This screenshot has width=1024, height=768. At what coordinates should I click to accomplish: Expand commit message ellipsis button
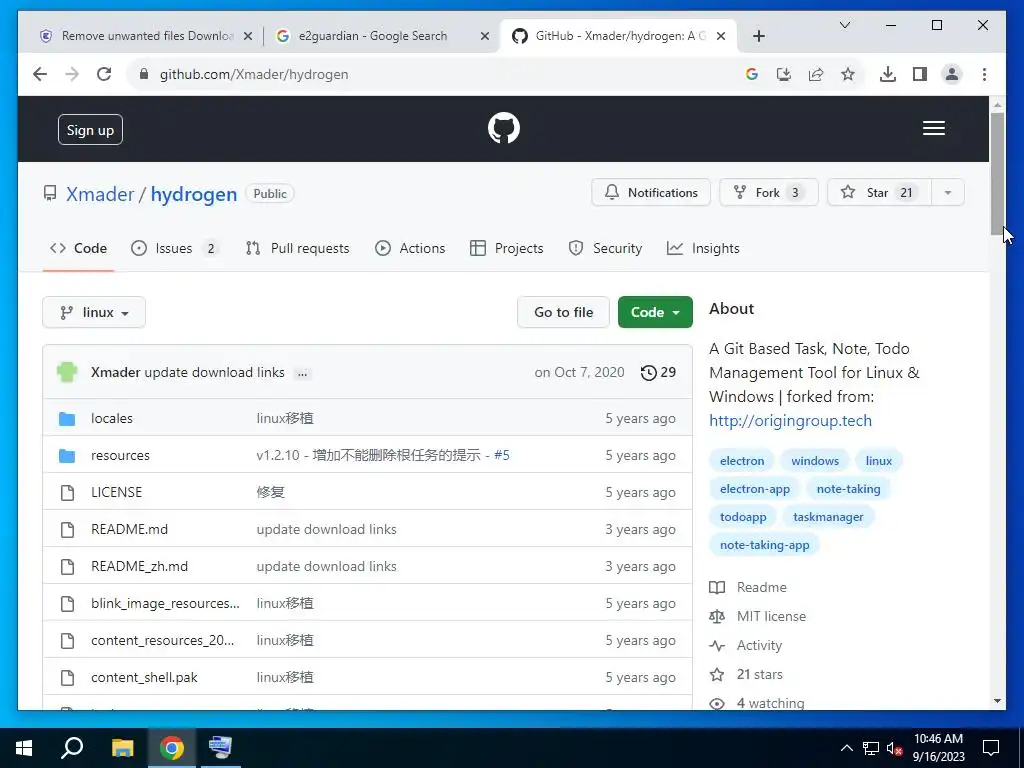coord(302,374)
